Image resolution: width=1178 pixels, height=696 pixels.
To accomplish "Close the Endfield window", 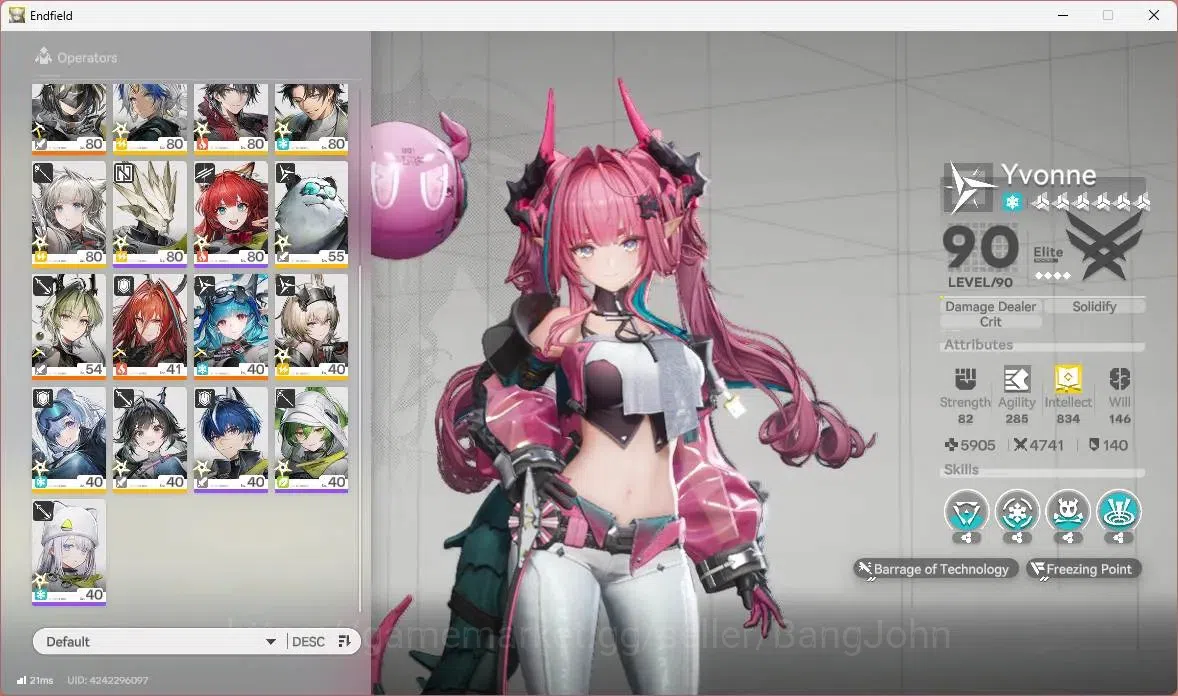I will coord(1154,15).
